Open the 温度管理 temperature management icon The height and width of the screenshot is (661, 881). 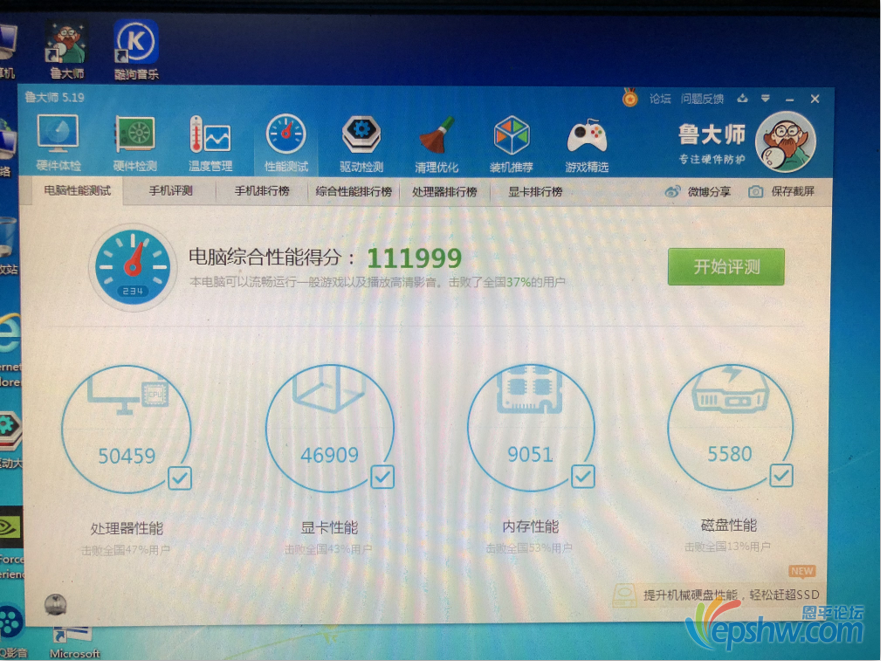pyautogui.click(x=210, y=143)
